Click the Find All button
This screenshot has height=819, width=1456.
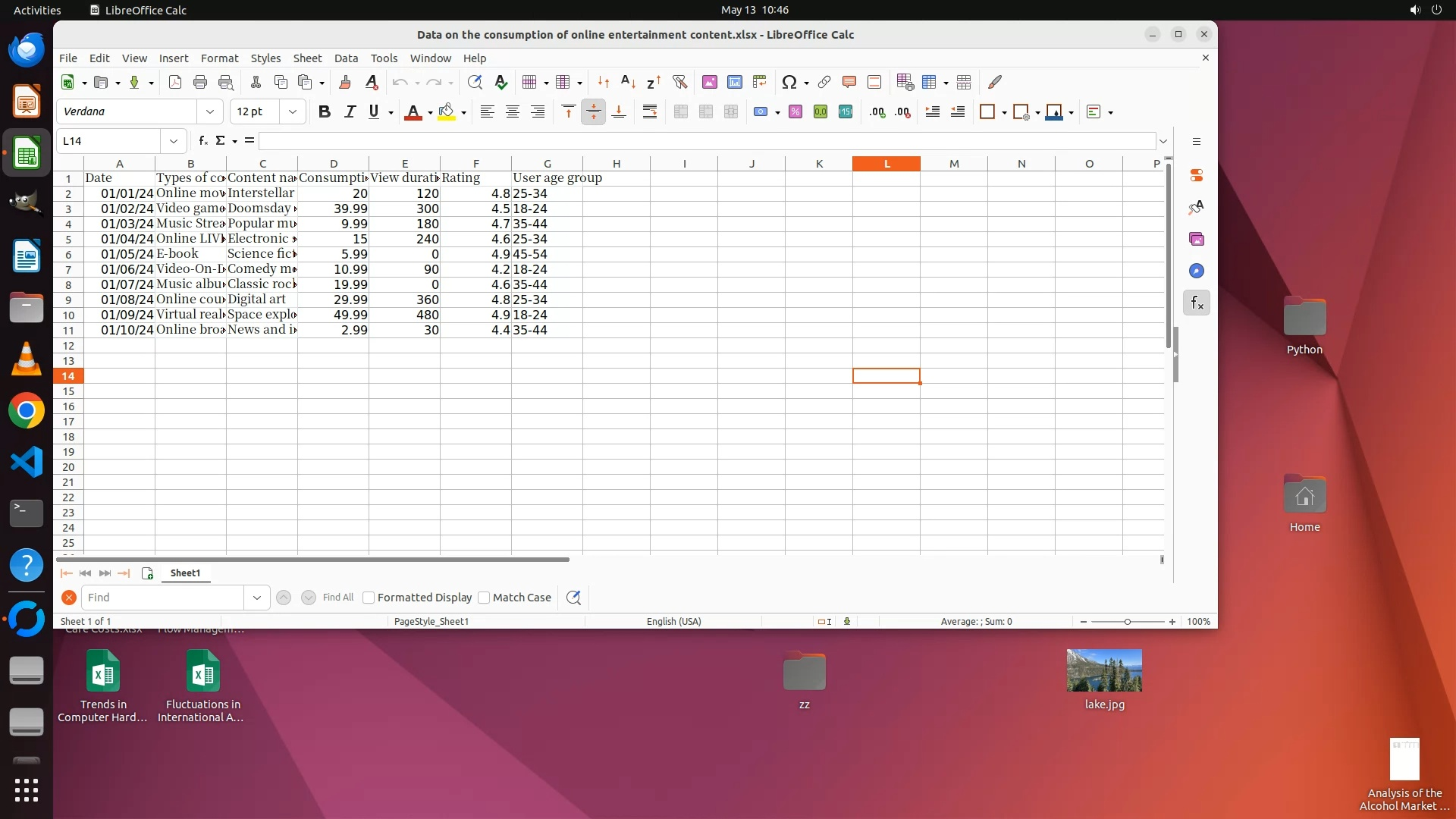(337, 598)
